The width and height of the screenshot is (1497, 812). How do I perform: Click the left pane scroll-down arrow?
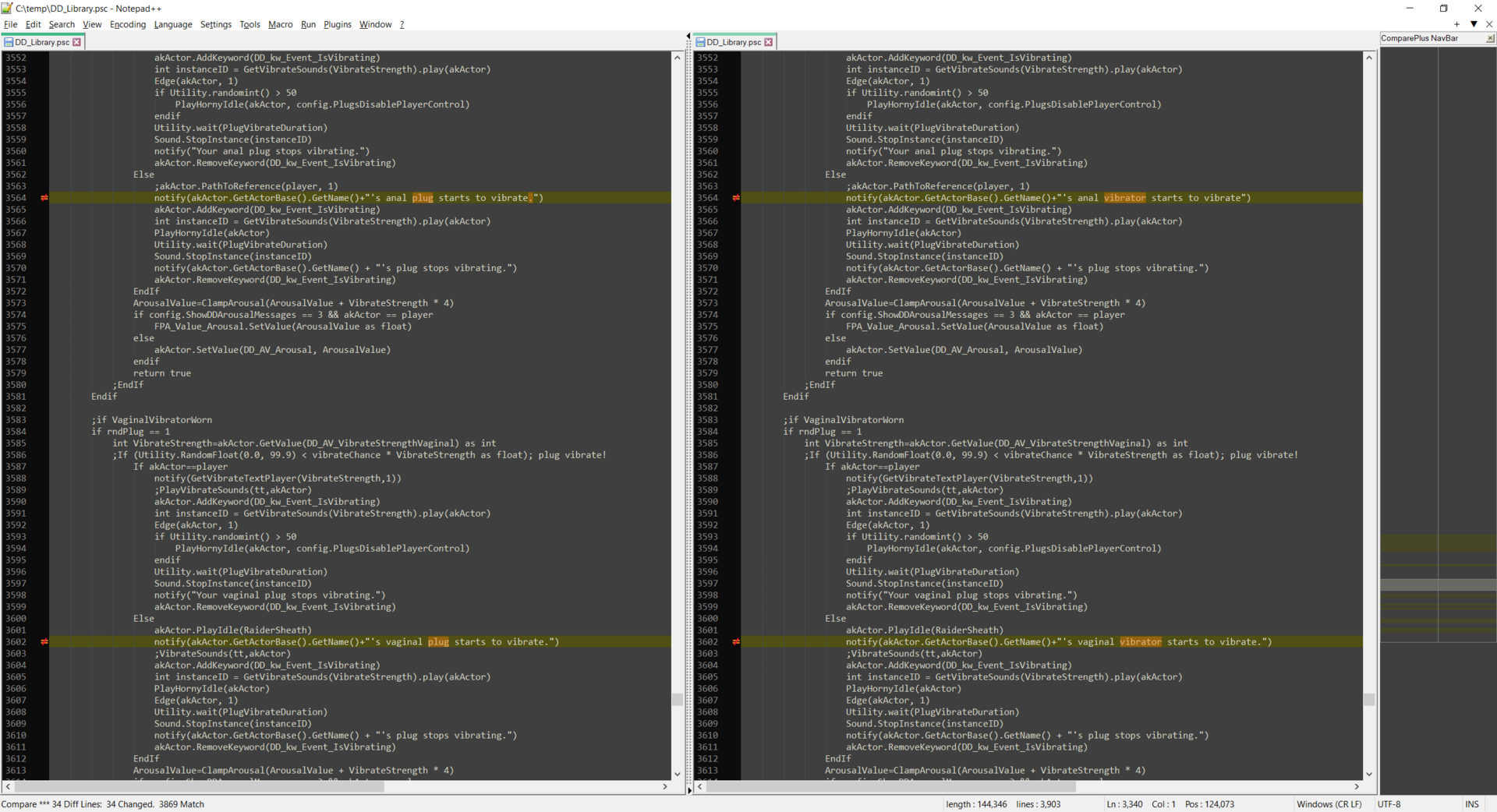point(677,774)
